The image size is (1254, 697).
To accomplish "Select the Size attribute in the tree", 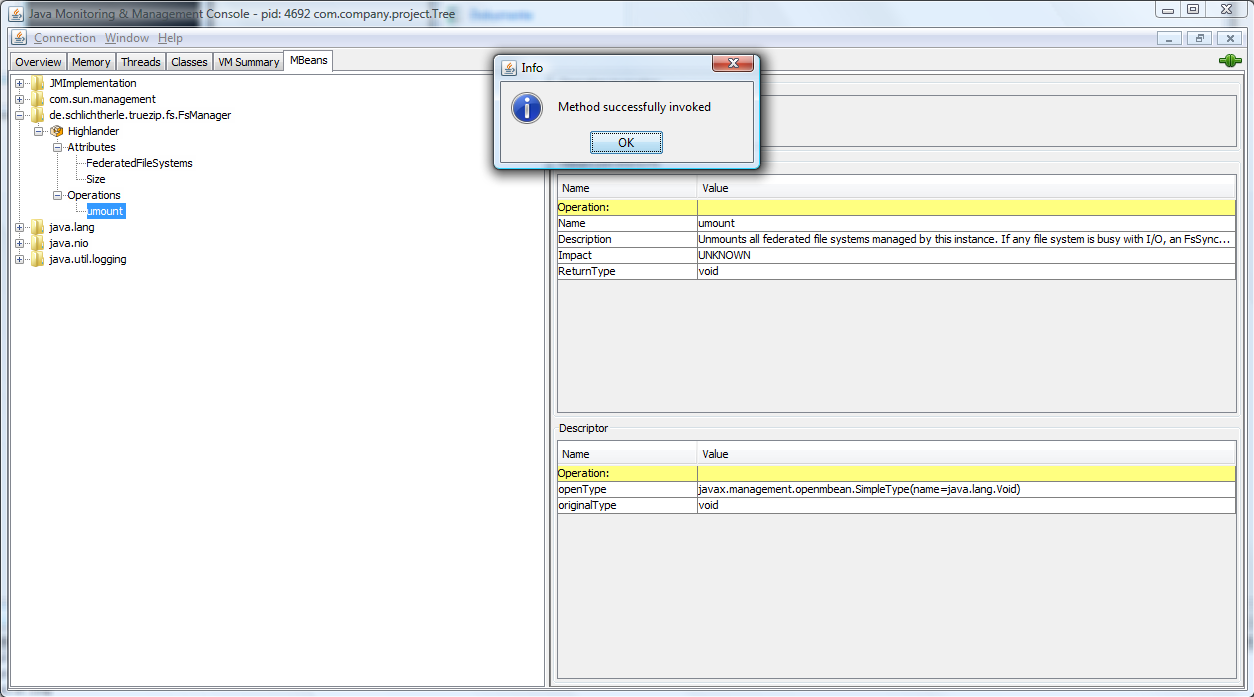I will (x=95, y=179).
